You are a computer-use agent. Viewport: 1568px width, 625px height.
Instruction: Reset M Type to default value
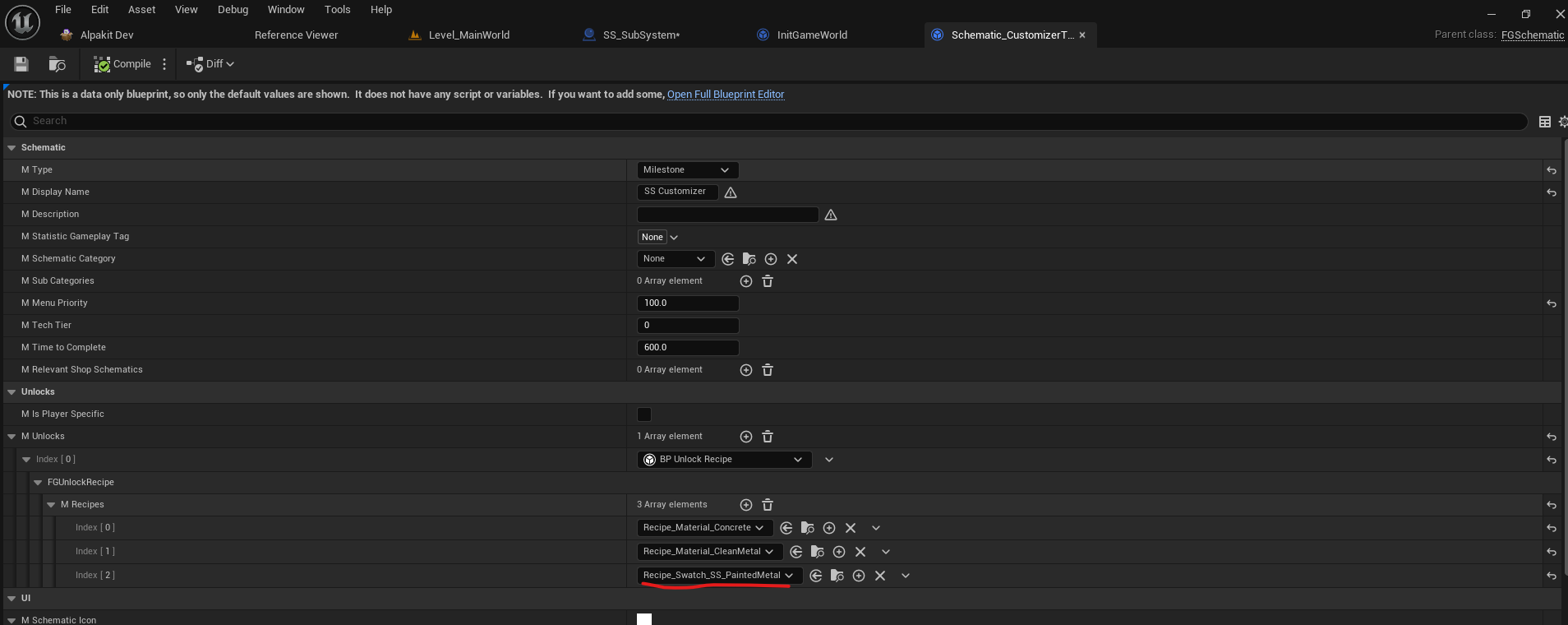1552,170
